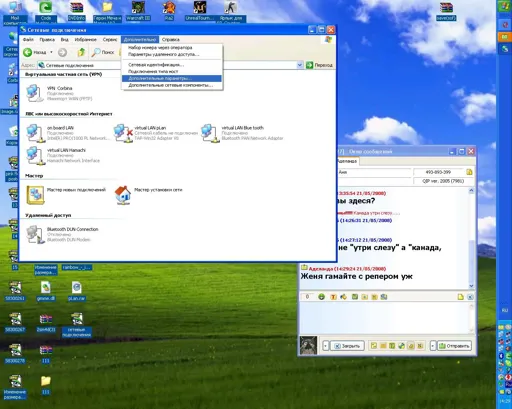Click the chat message input area

(x=385, y=317)
